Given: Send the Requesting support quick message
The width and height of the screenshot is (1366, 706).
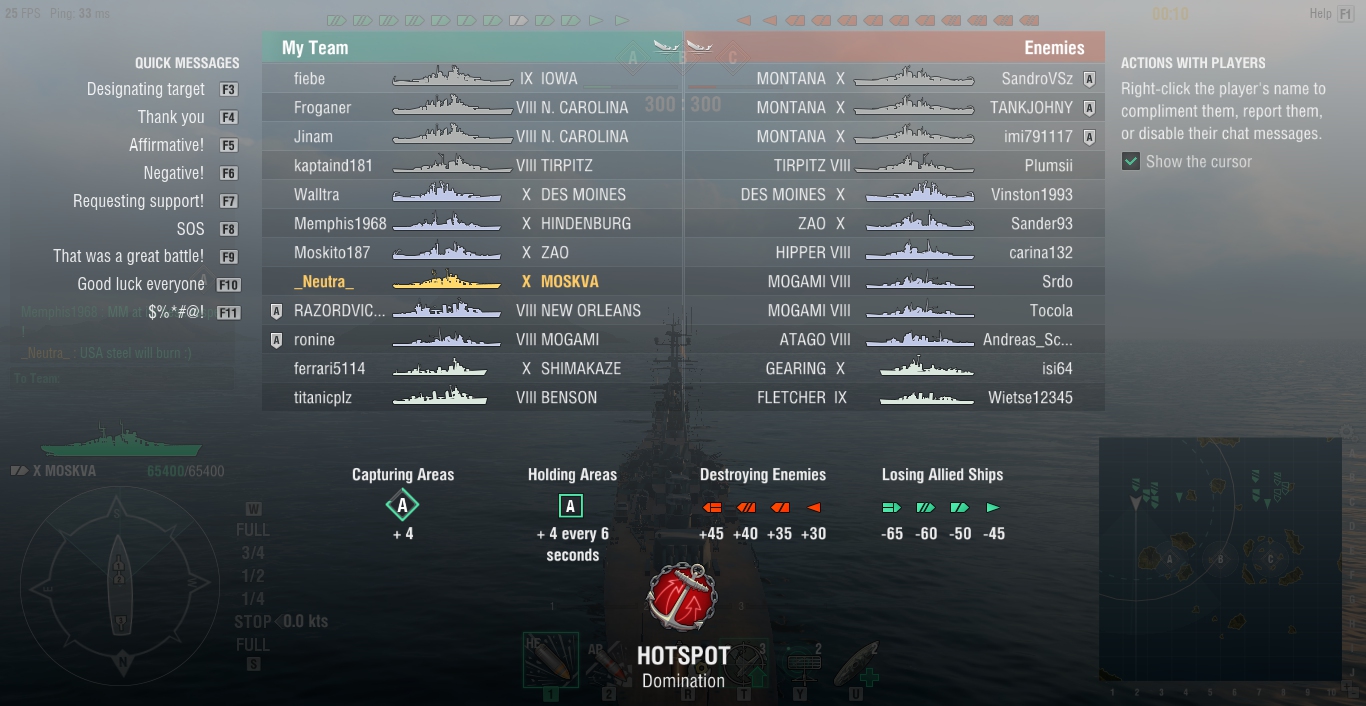Looking at the screenshot, I should [138, 201].
